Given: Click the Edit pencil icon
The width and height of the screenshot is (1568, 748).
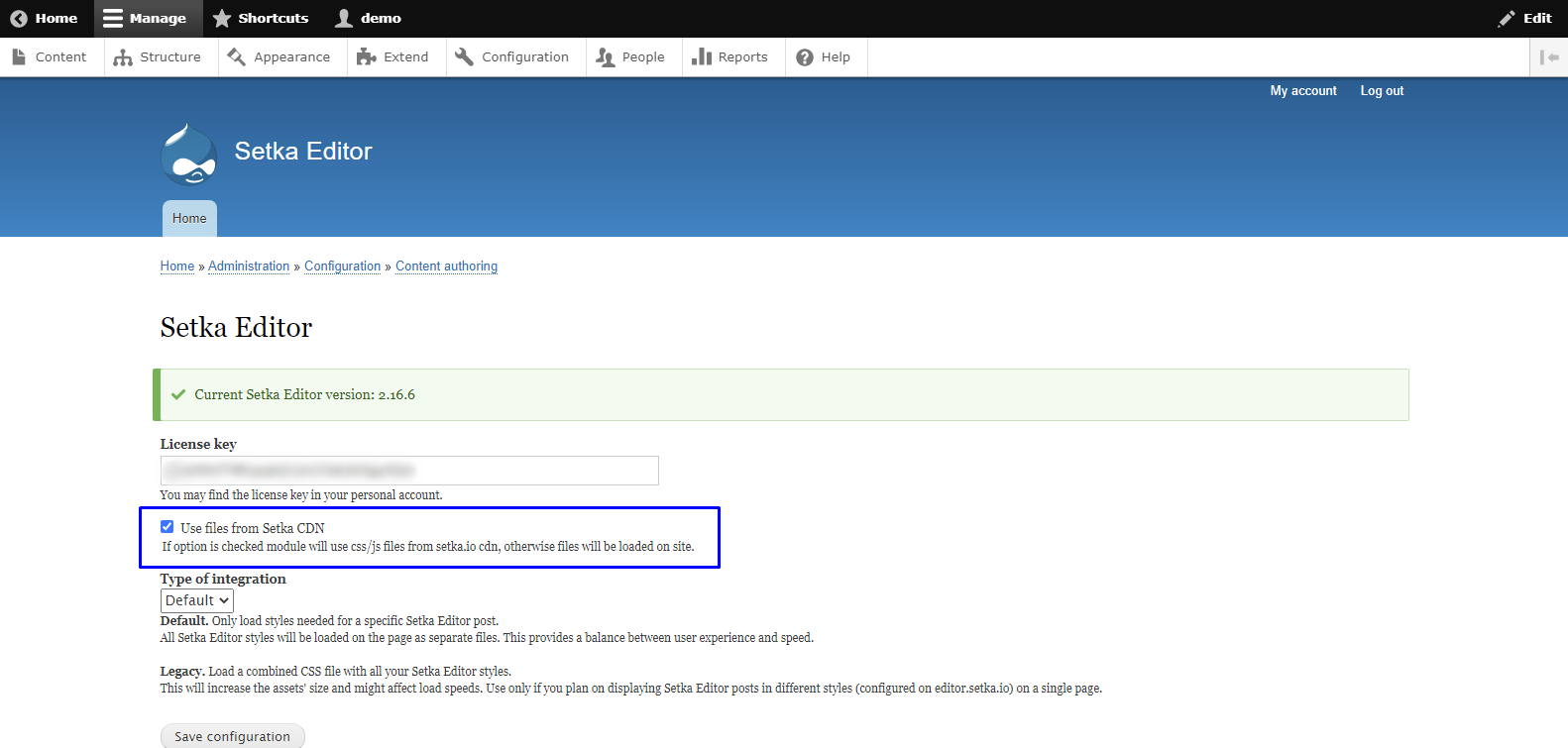Looking at the screenshot, I should (x=1507, y=18).
